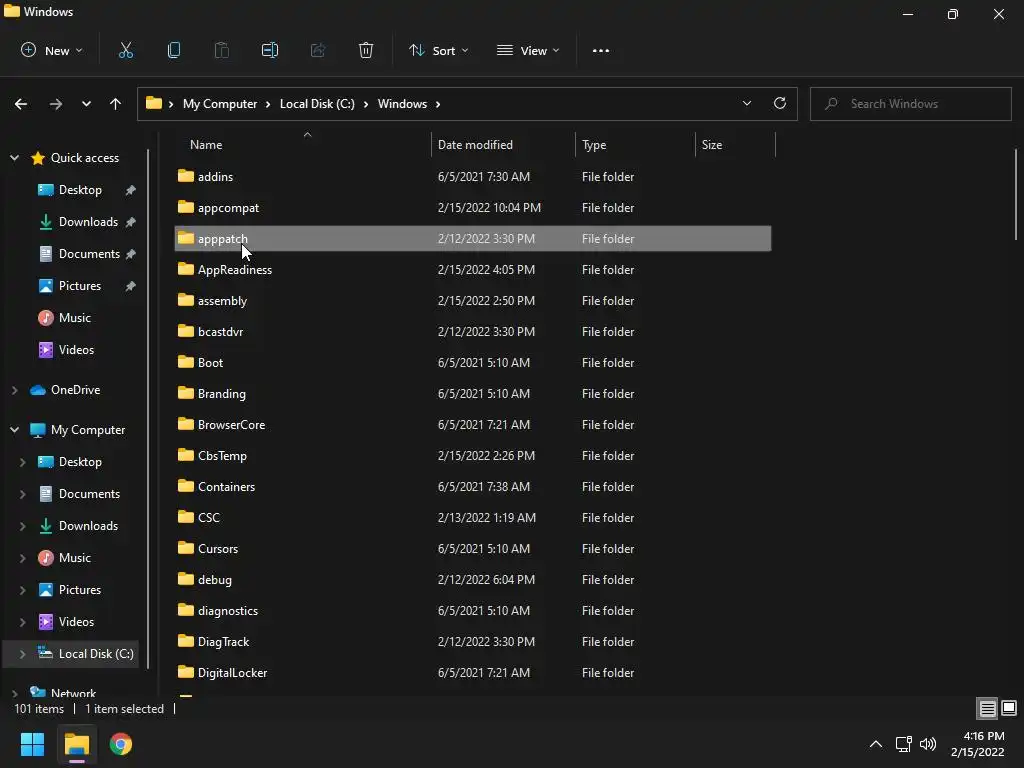Select OneDrive in navigation pane
Viewport: 1024px width, 768px height.
[x=76, y=390]
